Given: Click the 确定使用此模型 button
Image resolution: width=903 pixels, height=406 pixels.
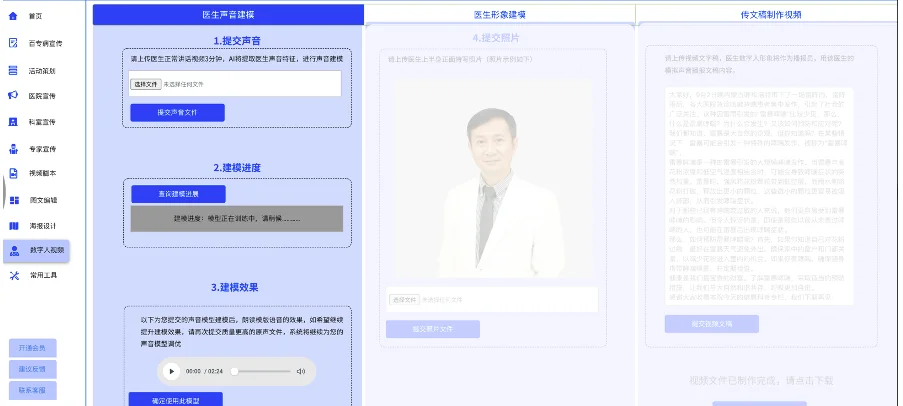Looking at the screenshot, I should 176,400.
